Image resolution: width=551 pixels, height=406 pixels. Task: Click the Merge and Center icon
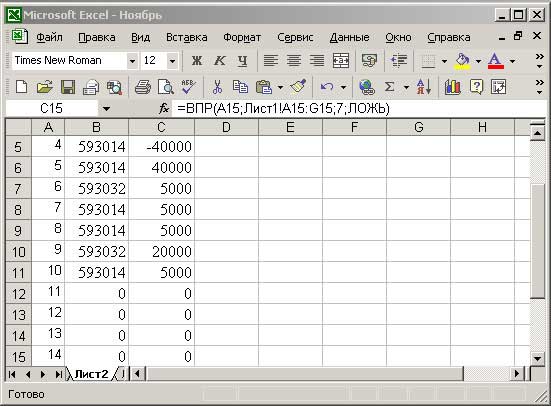[341, 61]
